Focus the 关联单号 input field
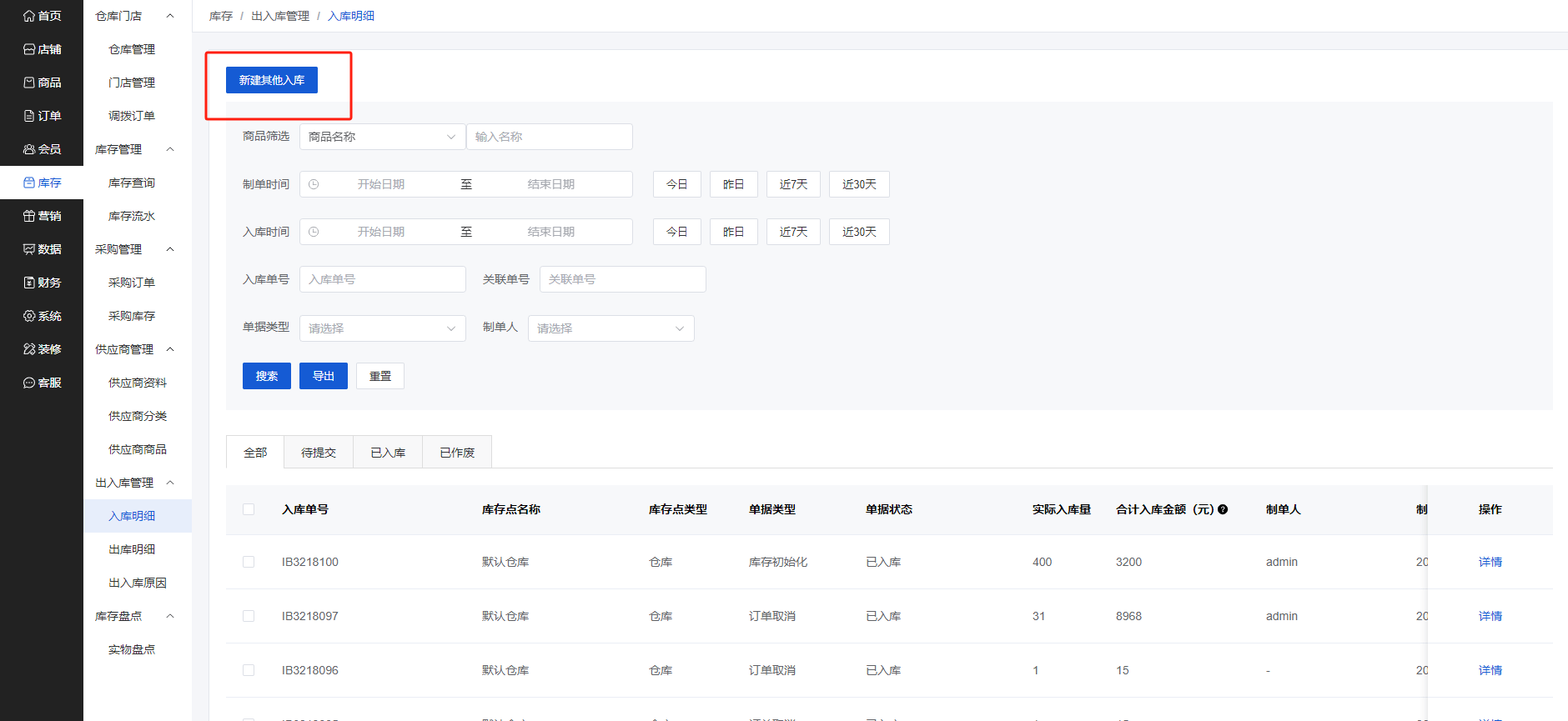The width and height of the screenshot is (1568, 721). pos(623,279)
